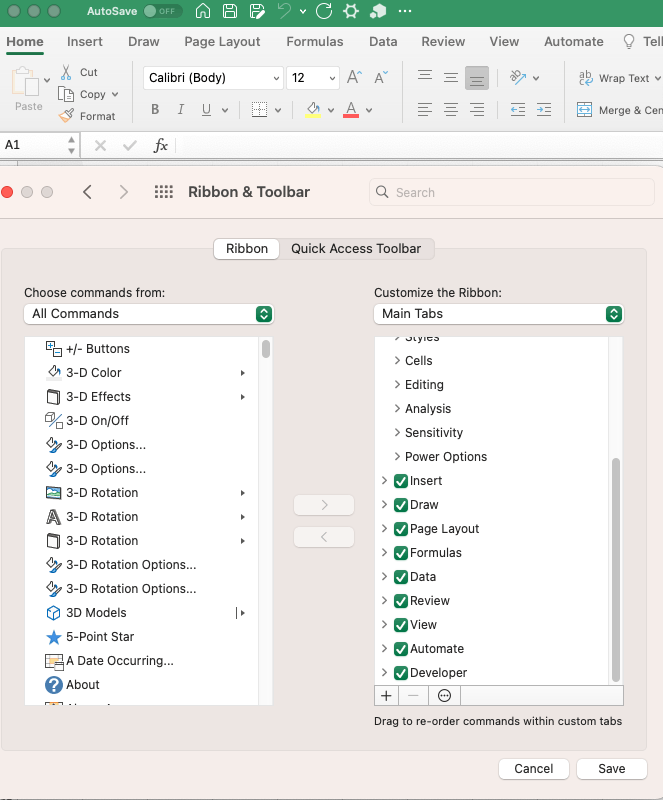Click the Align Left icon
Viewport: 663px width, 800px height.
click(425, 109)
